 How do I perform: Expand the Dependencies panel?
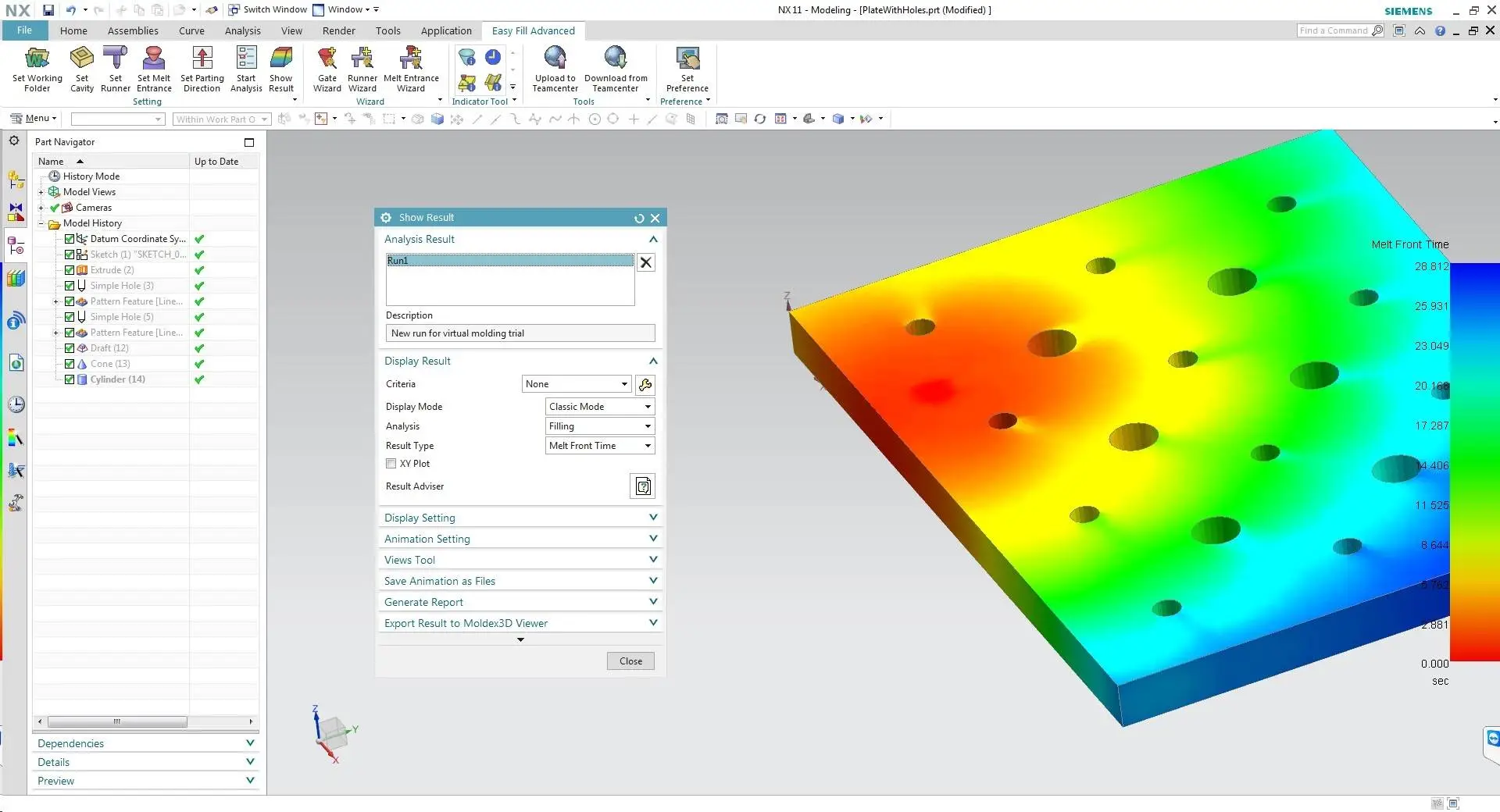[x=146, y=743]
